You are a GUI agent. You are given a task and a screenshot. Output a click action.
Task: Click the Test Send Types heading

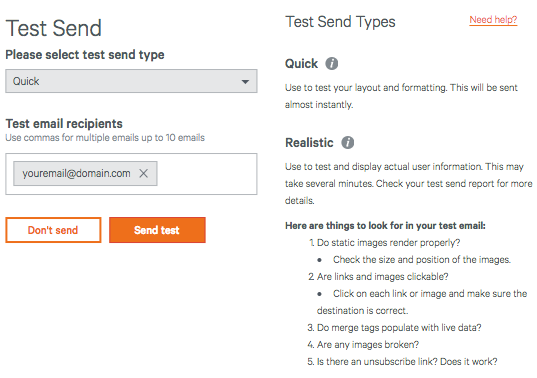(340, 22)
